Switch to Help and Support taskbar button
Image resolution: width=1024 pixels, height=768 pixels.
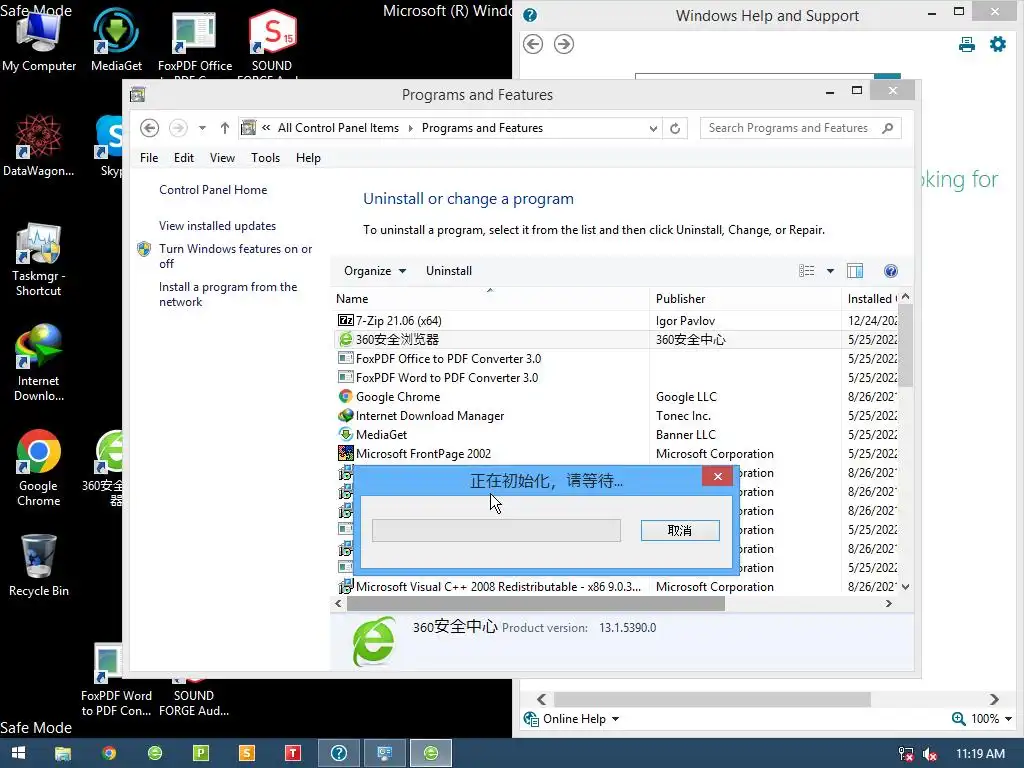339,753
